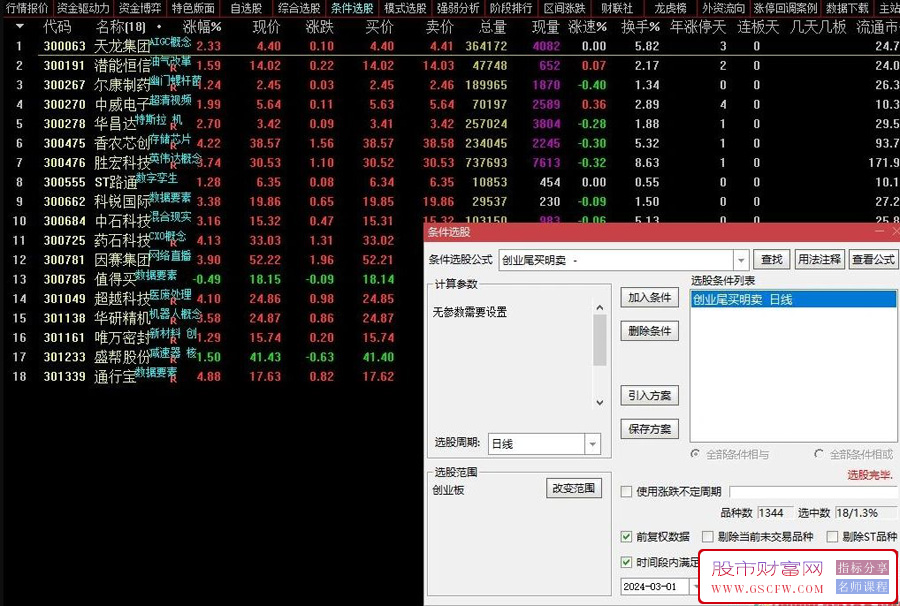This screenshot has height=606, width=900.
Task: Sort by the 现价 column header
Action: tap(266, 26)
